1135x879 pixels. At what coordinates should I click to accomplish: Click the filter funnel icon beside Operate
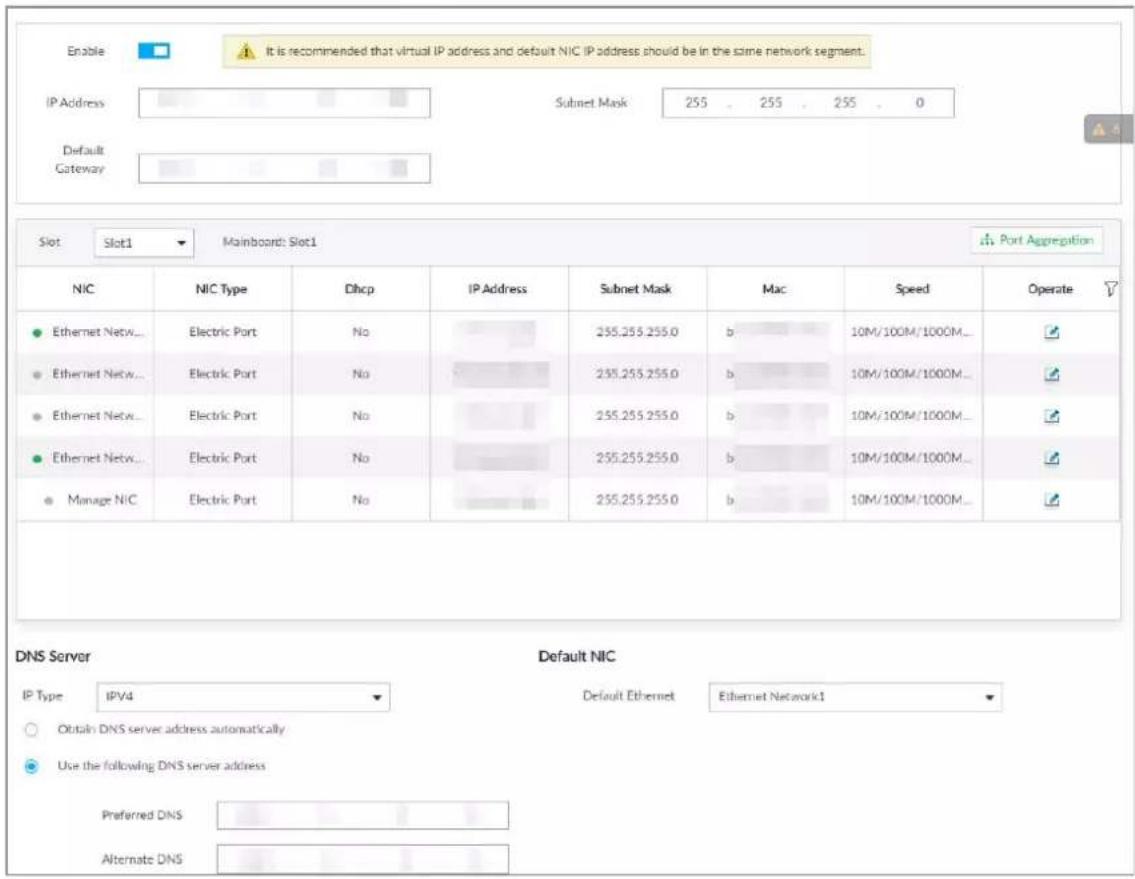click(x=1110, y=289)
